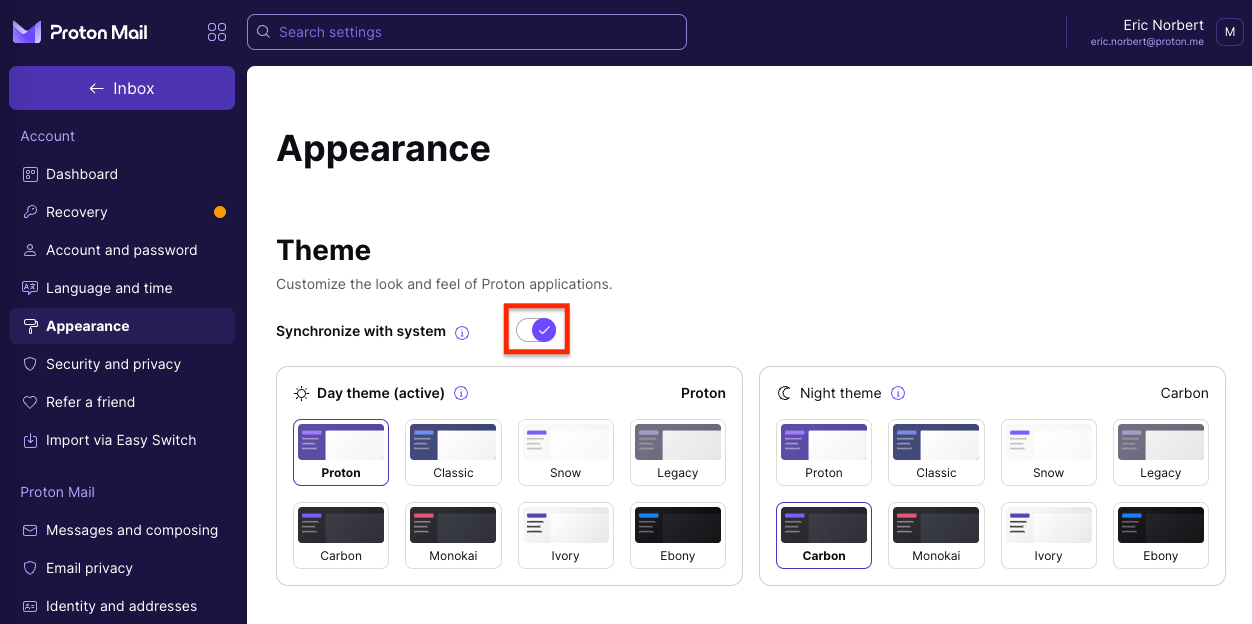Click the Dashboard sidebar icon

point(30,174)
